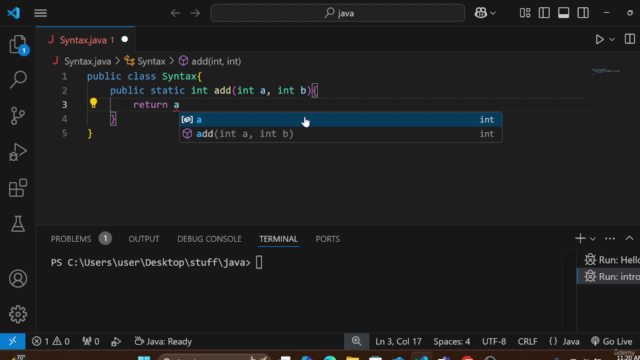The width and height of the screenshot is (640, 360).
Task: Click Ln 3, Col 17 position indicator
Action: click(398, 341)
